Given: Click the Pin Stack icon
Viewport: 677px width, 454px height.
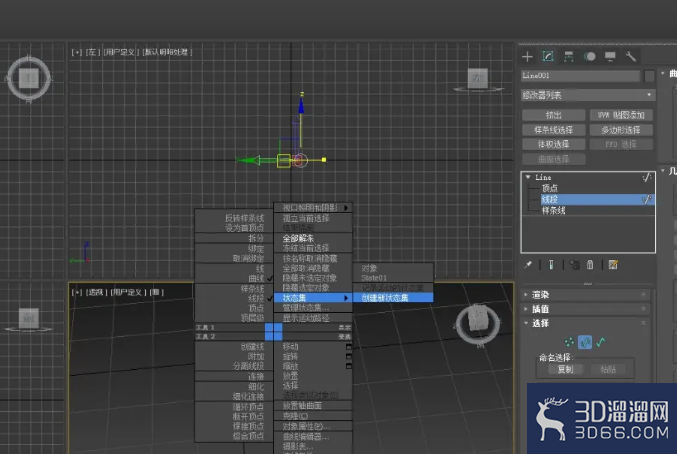Looking at the screenshot, I should click(x=528, y=265).
